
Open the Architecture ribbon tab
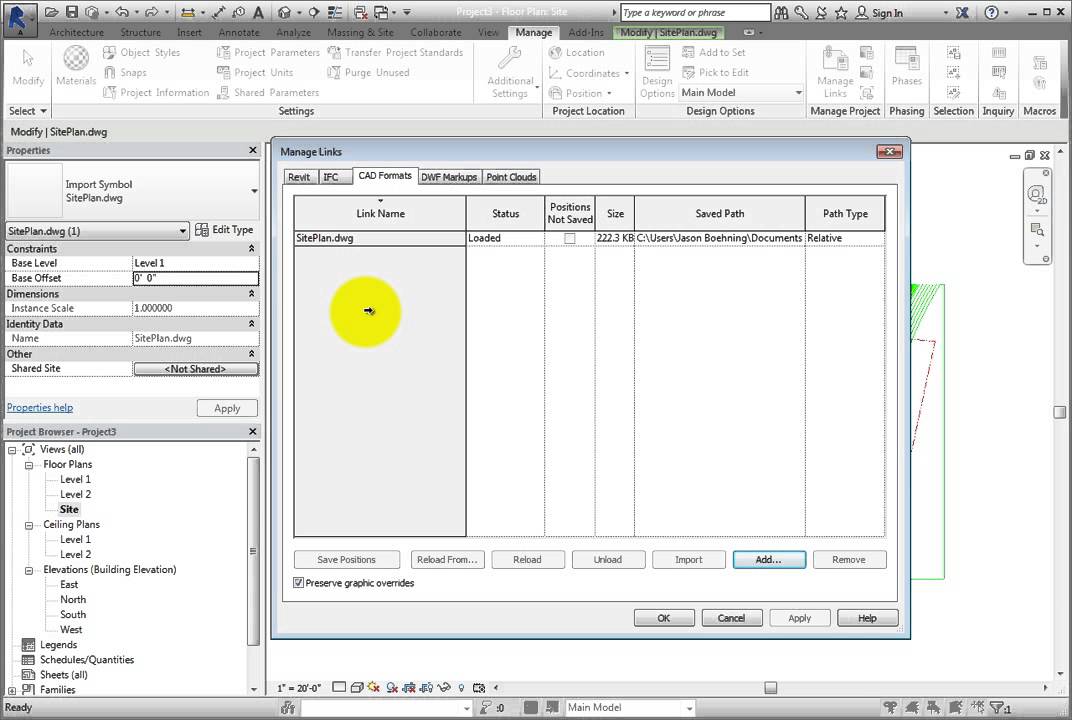[x=77, y=32]
